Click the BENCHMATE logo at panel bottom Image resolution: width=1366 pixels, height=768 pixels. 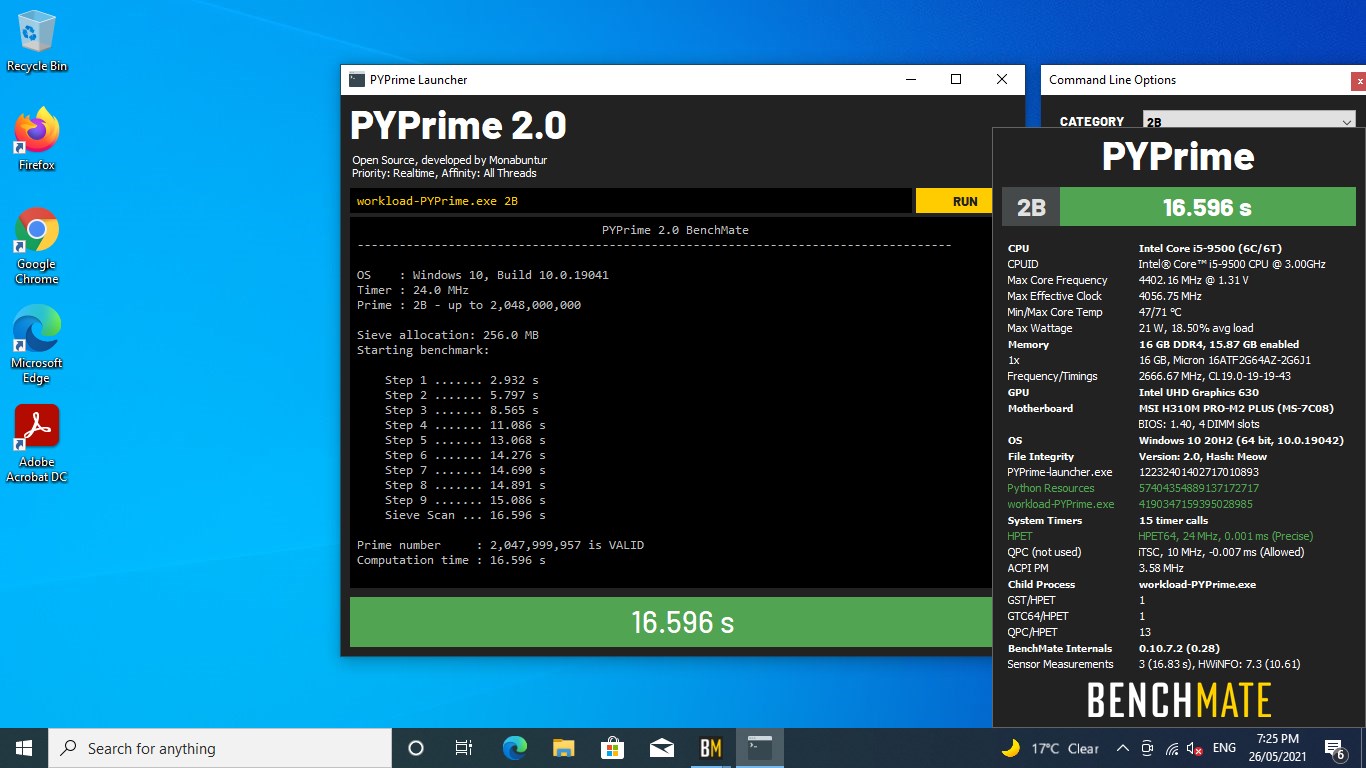[1179, 700]
